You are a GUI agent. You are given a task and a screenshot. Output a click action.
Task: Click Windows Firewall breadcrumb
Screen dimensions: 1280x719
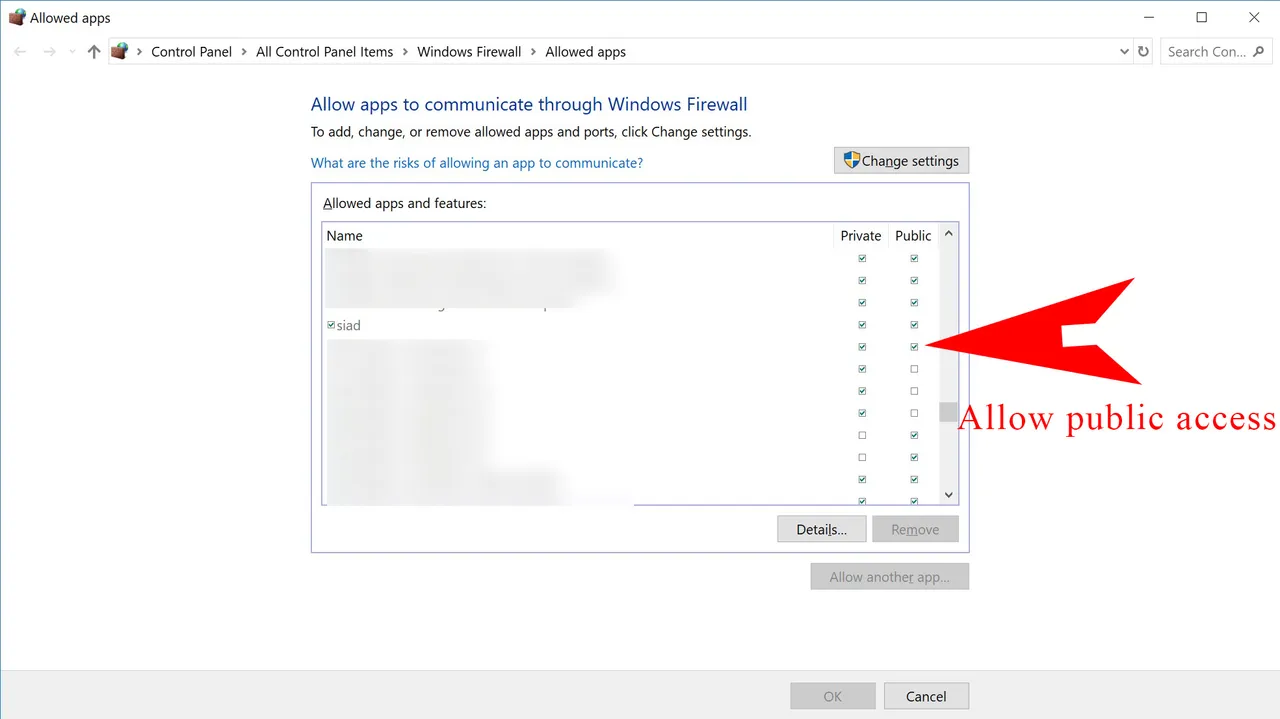(x=469, y=52)
